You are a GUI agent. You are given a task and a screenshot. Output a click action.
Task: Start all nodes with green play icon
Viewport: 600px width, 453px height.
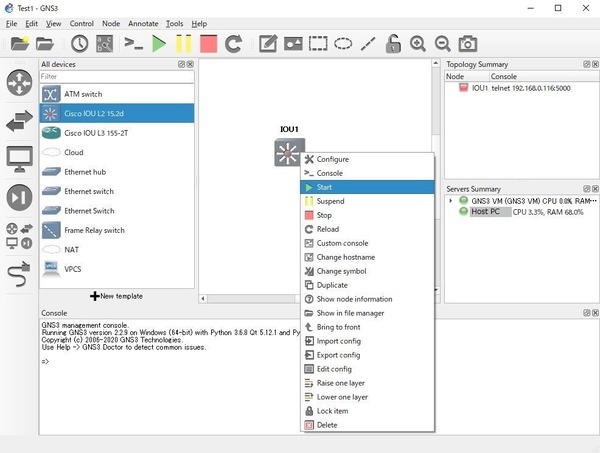159,44
